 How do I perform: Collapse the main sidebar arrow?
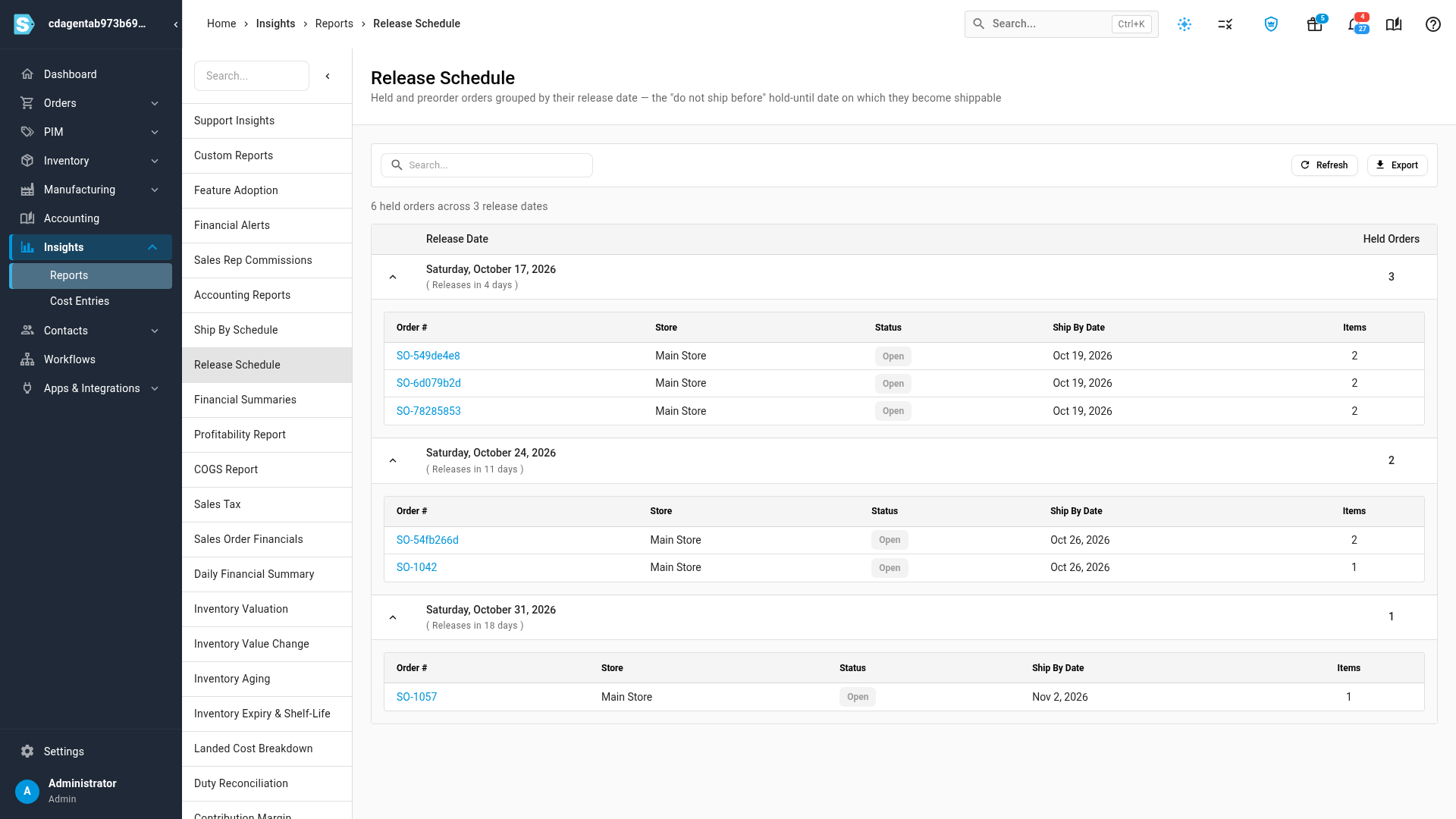click(x=176, y=24)
